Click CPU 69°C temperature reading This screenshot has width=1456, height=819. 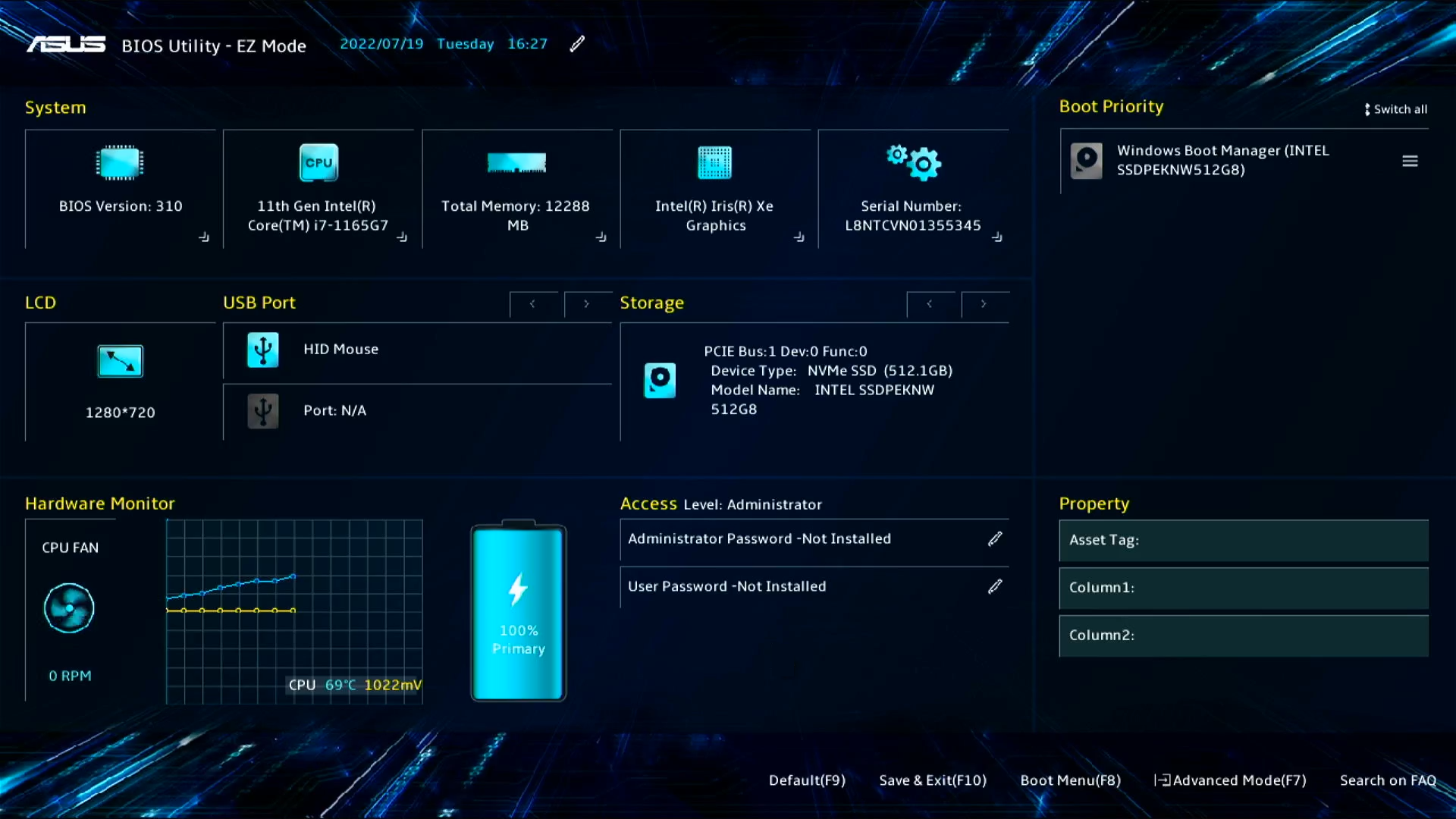(322, 685)
